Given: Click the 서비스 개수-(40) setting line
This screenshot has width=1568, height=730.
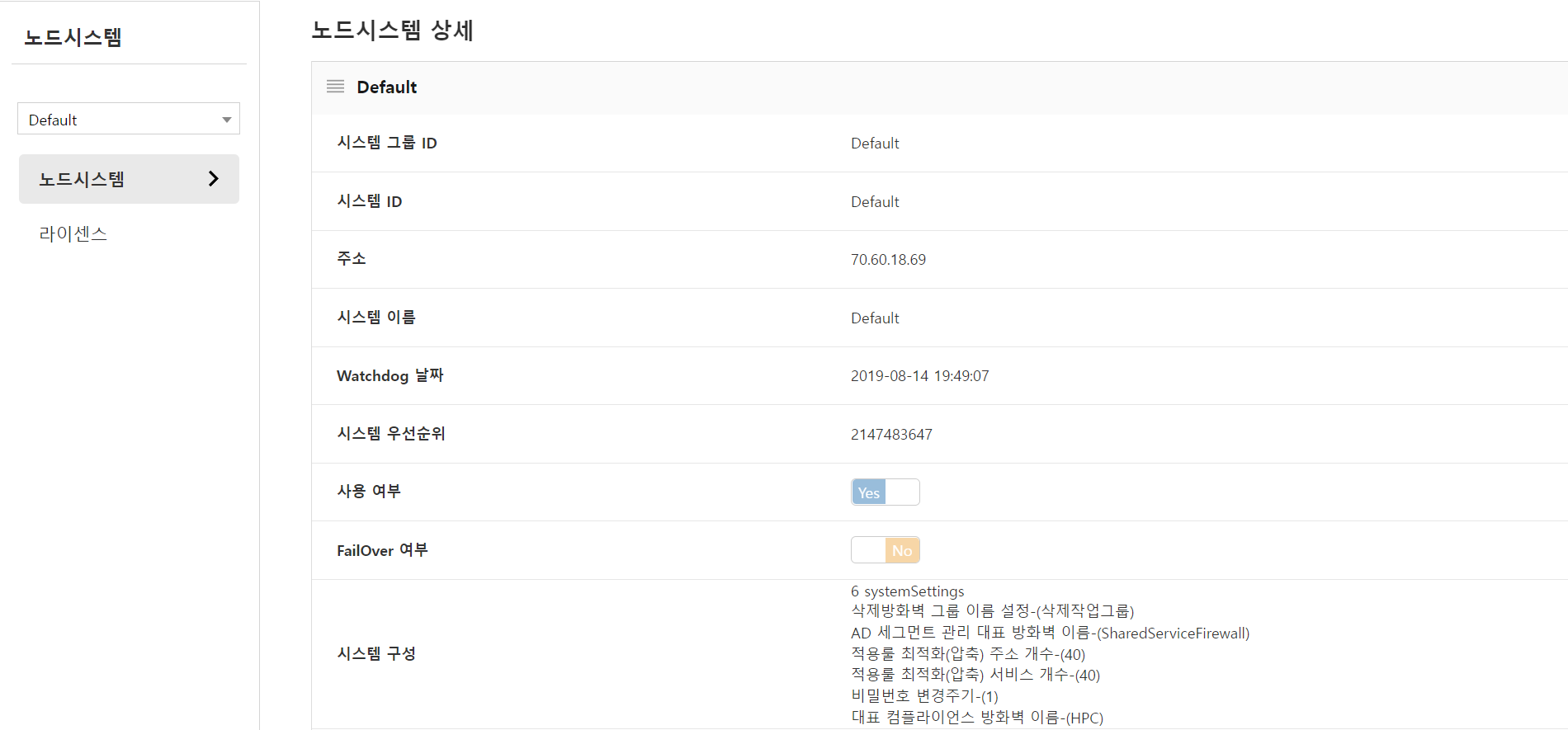Looking at the screenshot, I should point(975,675).
